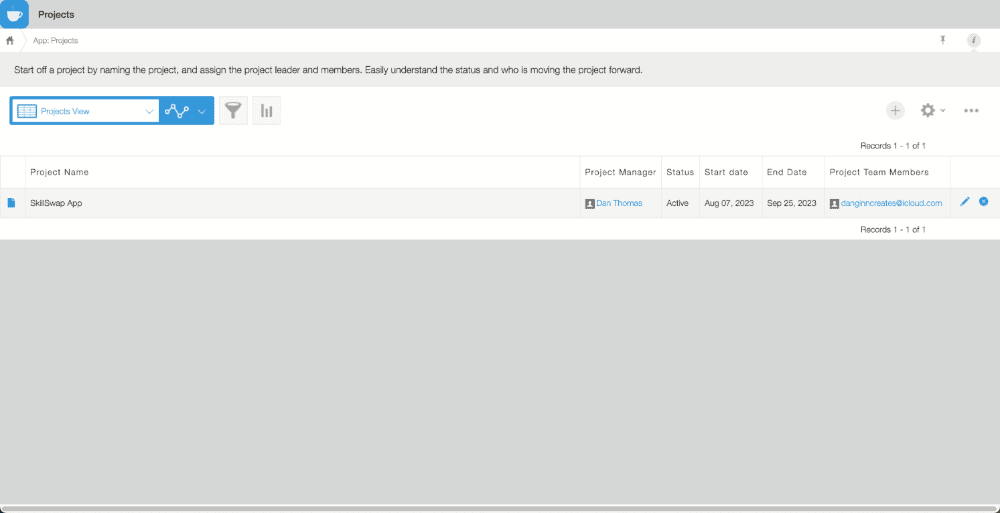The width and height of the screenshot is (1000, 513).
Task: Click the Dan Thomas user avatar icon
Action: coord(589,204)
